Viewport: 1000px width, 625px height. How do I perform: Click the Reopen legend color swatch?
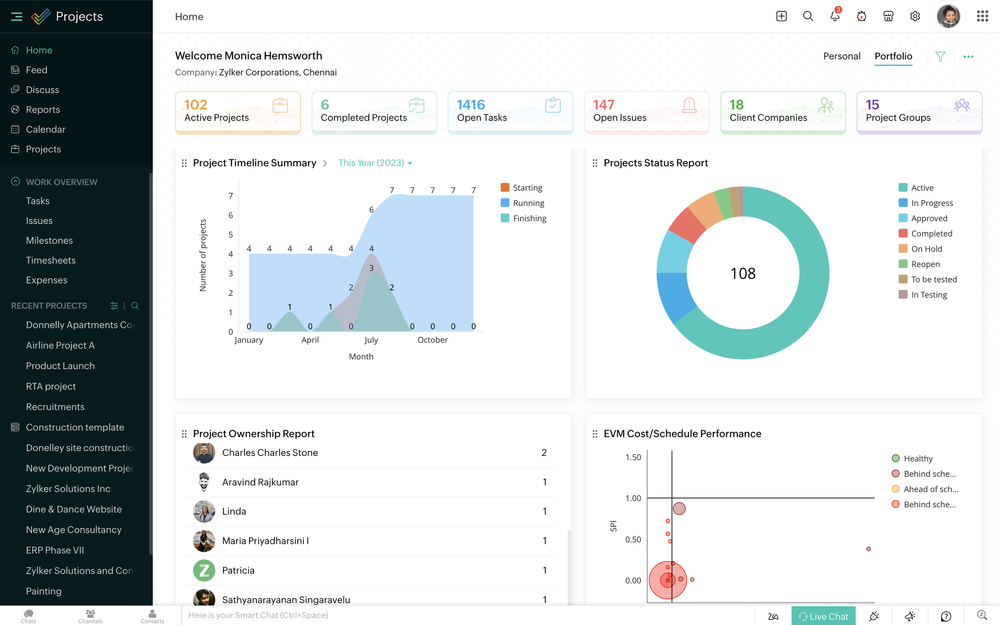coord(902,264)
